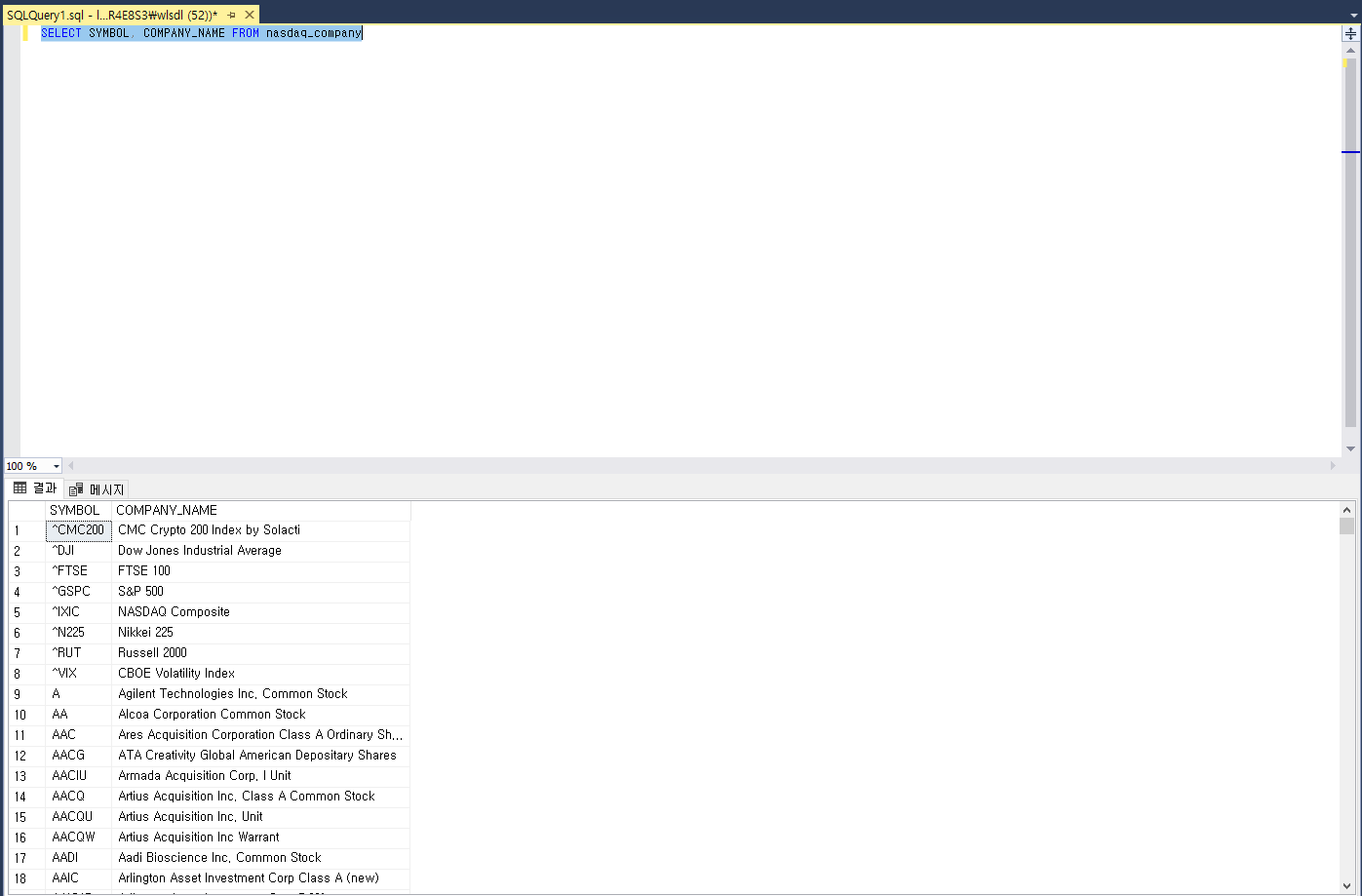Viewport: 1362px width, 896px height.
Task: Select the Aadi Bioscience Inc. Common Stock cell
Action: pyautogui.click(x=260, y=858)
